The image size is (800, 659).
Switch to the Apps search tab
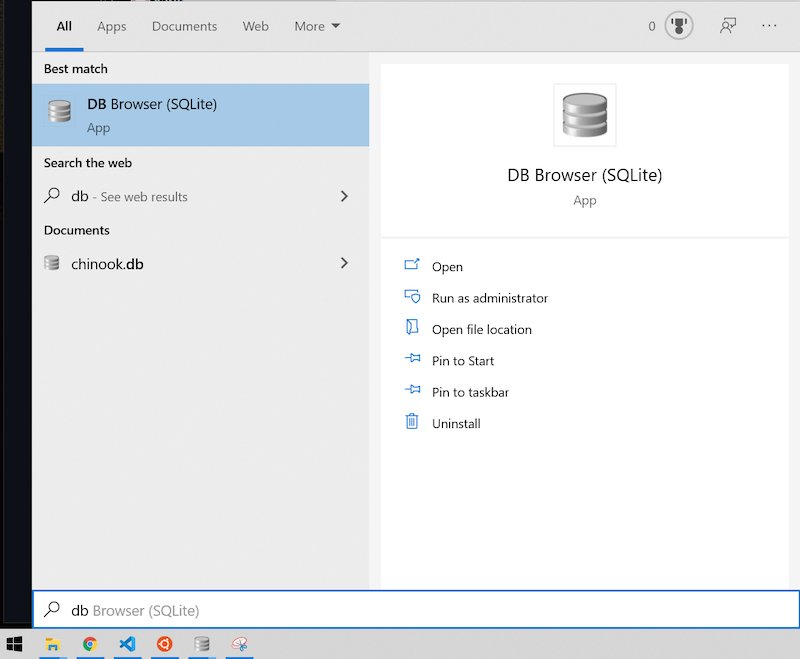coord(111,26)
